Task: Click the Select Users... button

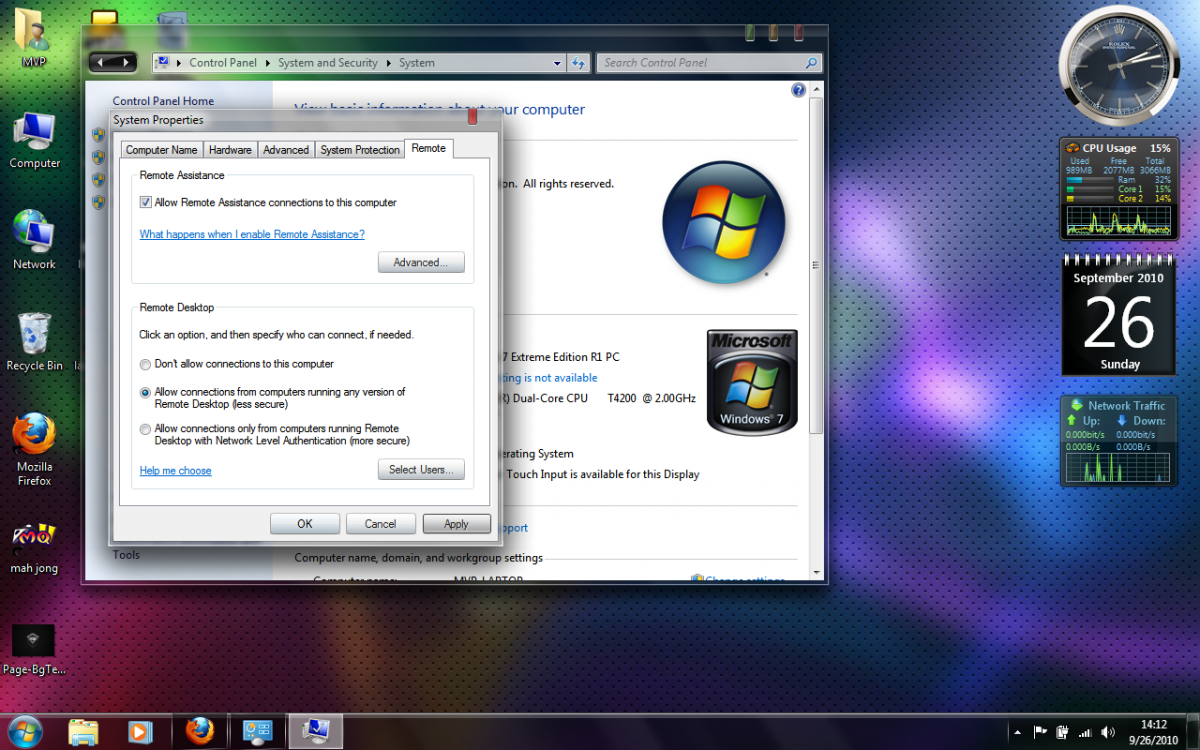Action: tap(421, 470)
